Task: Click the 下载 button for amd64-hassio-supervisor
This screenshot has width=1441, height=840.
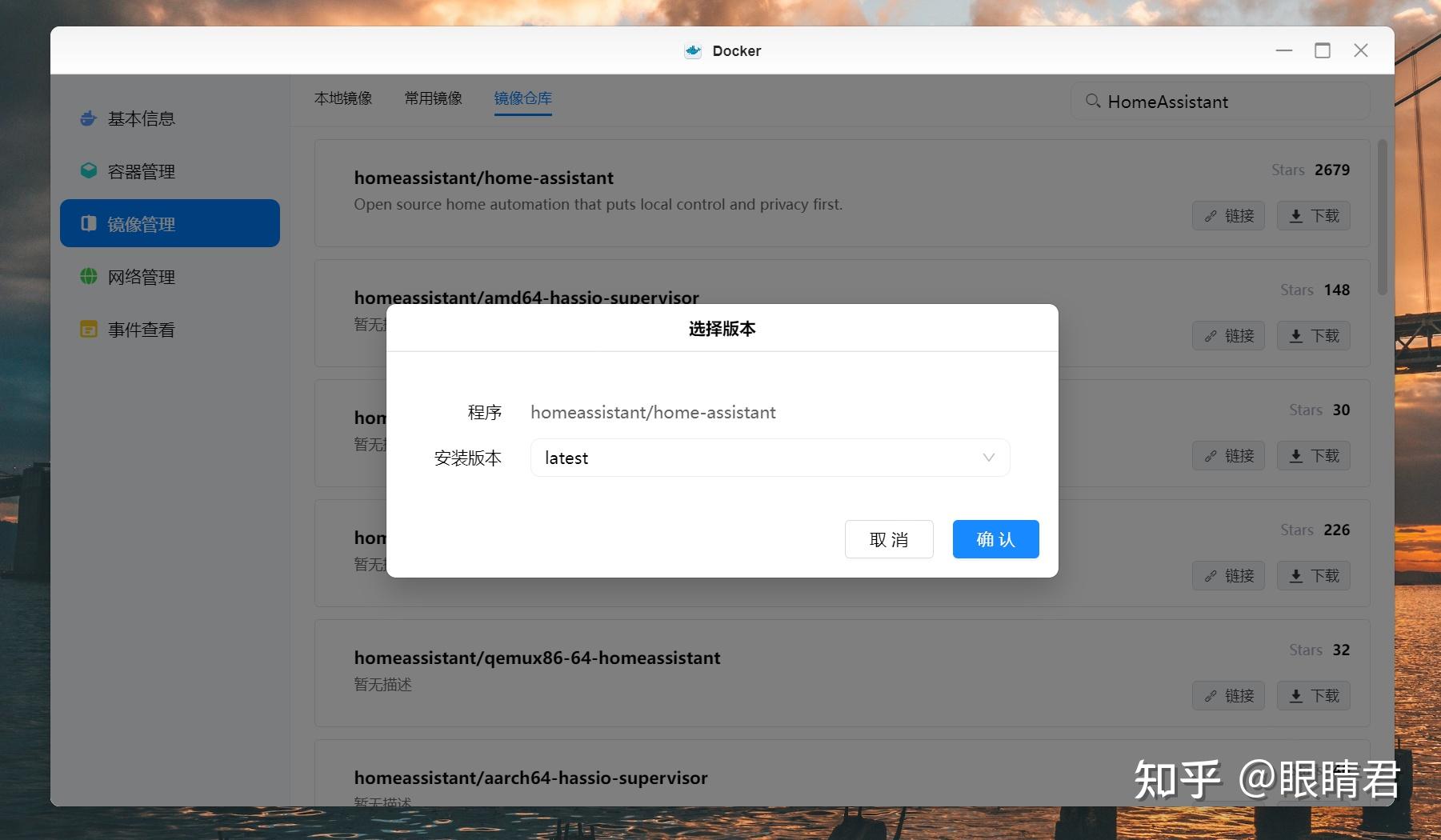Action: point(1313,335)
